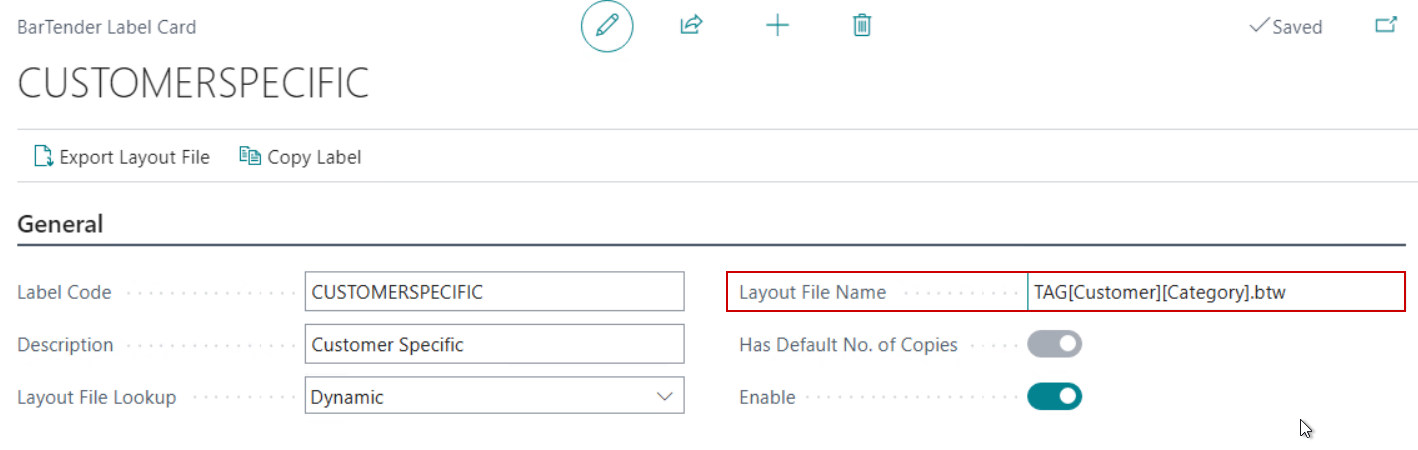Click the Layout File Name label
Image resolution: width=1418 pixels, height=450 pixels.
coord(812,293)
